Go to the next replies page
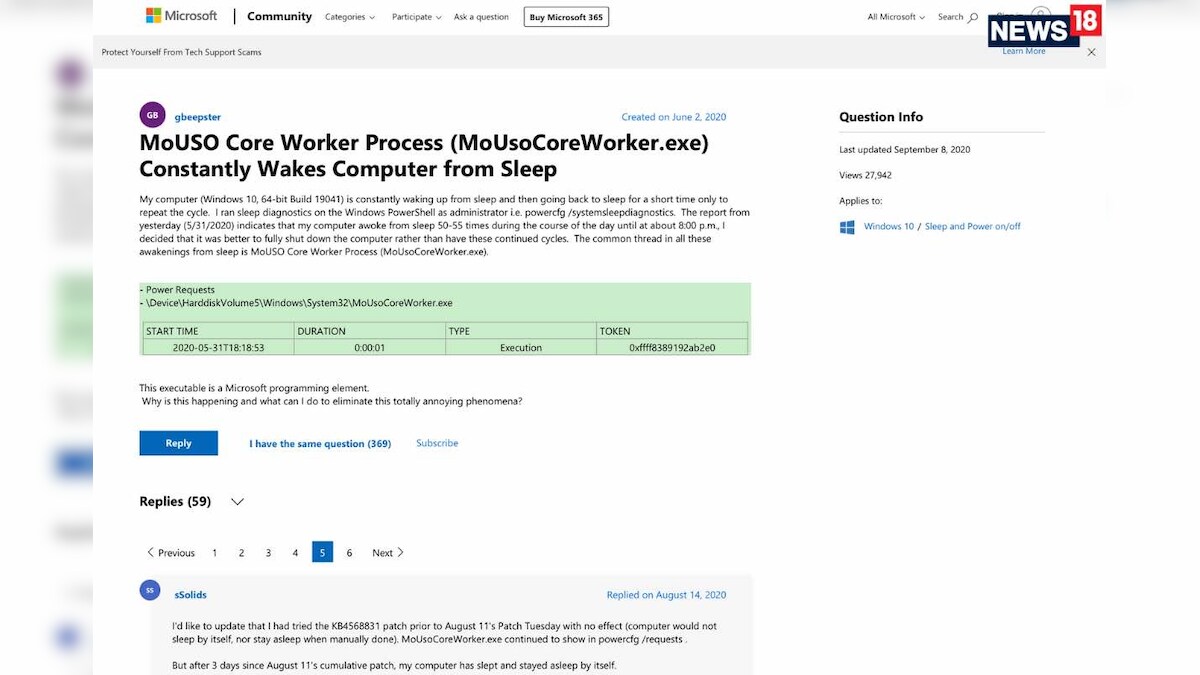 point(388,552)
